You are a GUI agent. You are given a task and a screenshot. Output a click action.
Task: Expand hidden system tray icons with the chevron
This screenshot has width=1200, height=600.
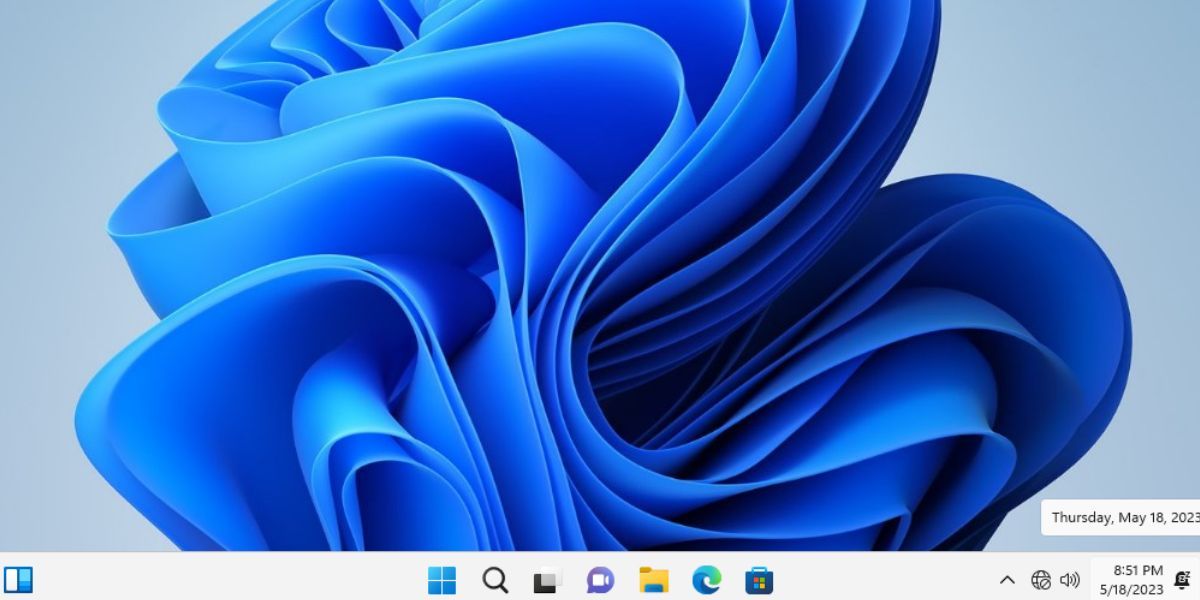(1006, 580)
